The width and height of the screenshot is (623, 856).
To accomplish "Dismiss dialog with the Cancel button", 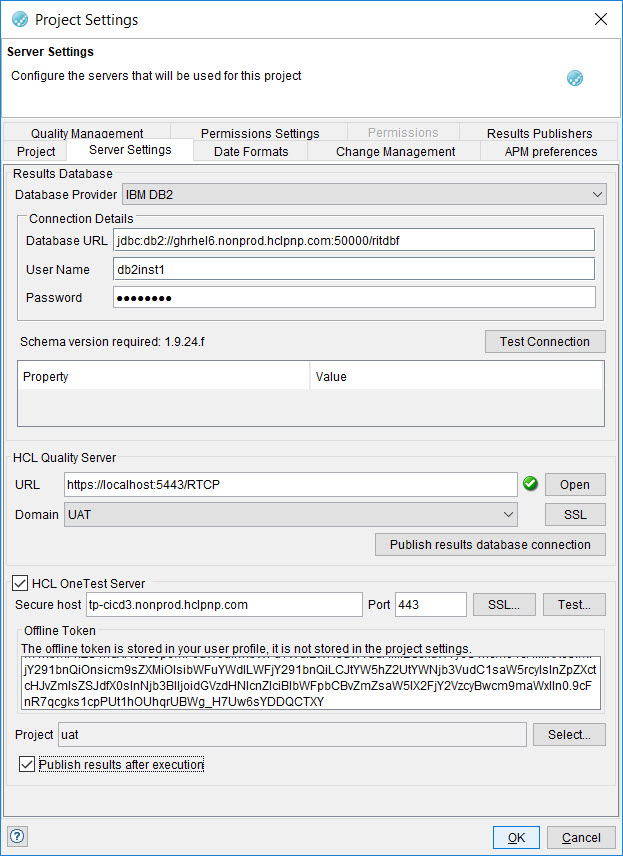I will (581, 837).
